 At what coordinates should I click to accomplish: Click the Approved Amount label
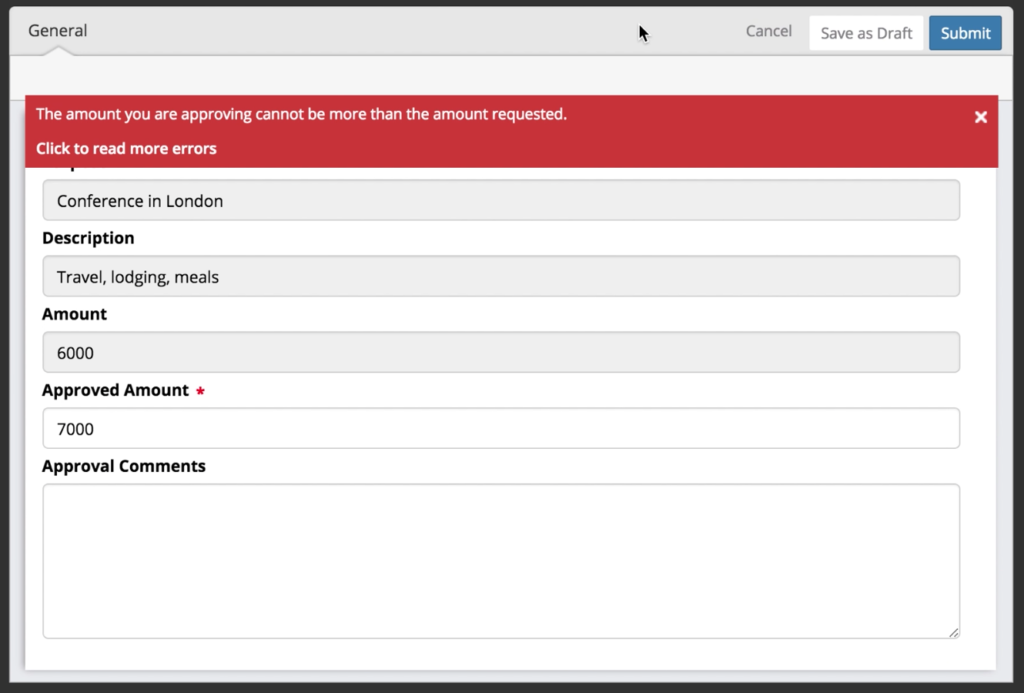(113, 390)
